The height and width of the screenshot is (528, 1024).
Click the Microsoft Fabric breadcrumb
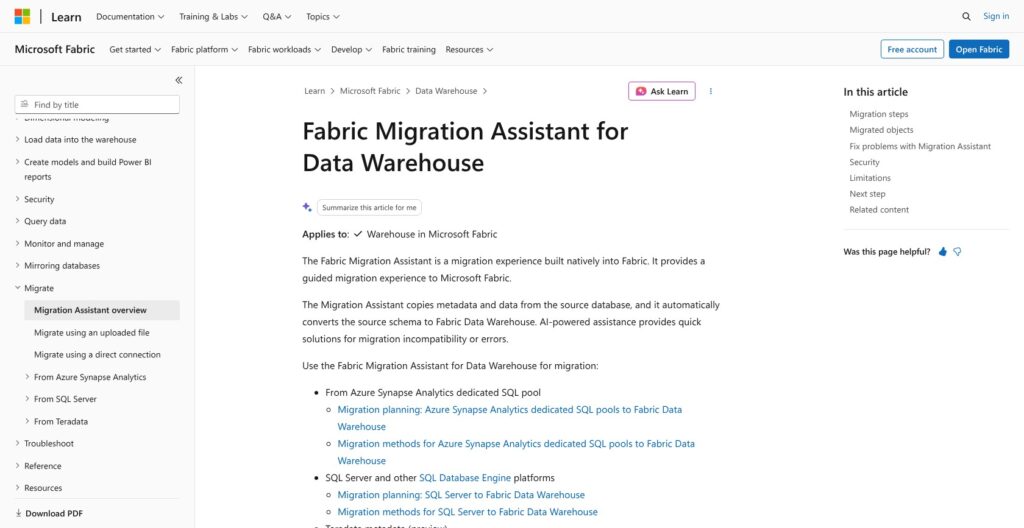370,91
